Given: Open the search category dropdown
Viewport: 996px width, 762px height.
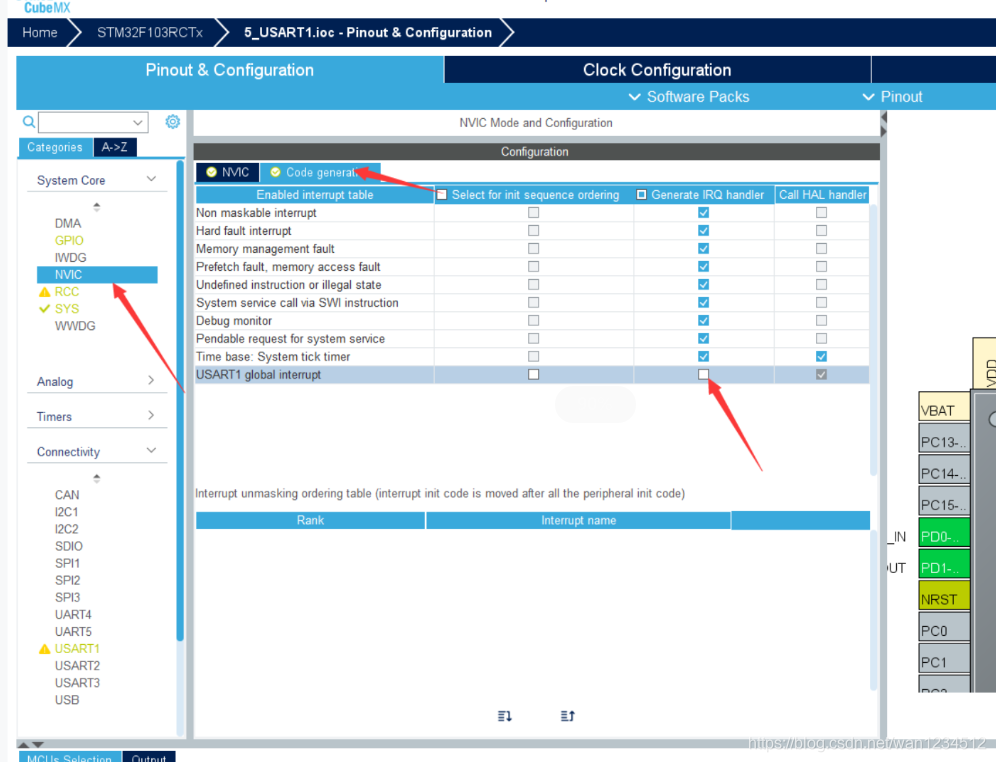Looking at the screenshot, I should coord(138,122).
